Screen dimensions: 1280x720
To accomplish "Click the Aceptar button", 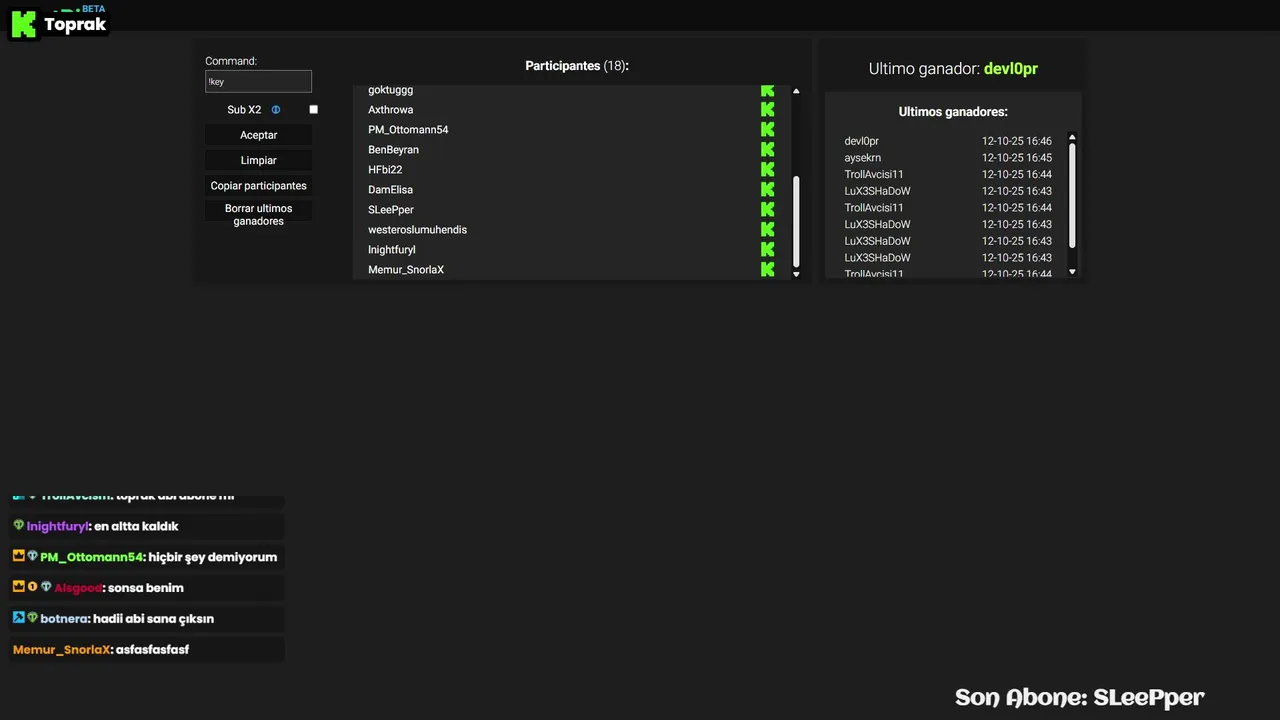I will [x=259, y=135].
